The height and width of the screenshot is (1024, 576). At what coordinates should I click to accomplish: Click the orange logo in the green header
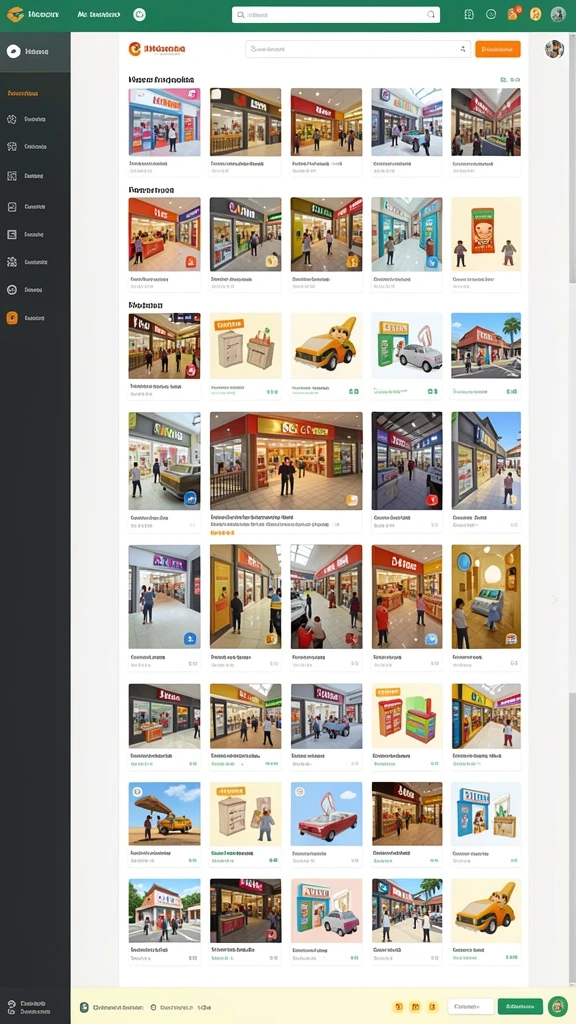(15, 14)
